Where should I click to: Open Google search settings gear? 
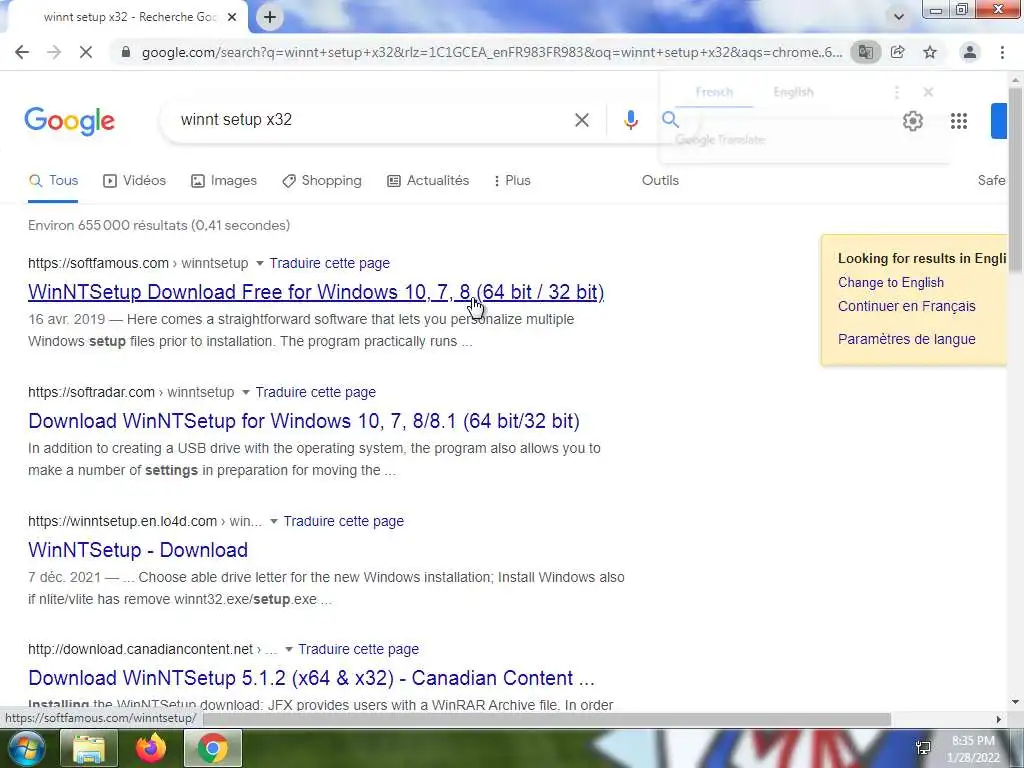912,121
